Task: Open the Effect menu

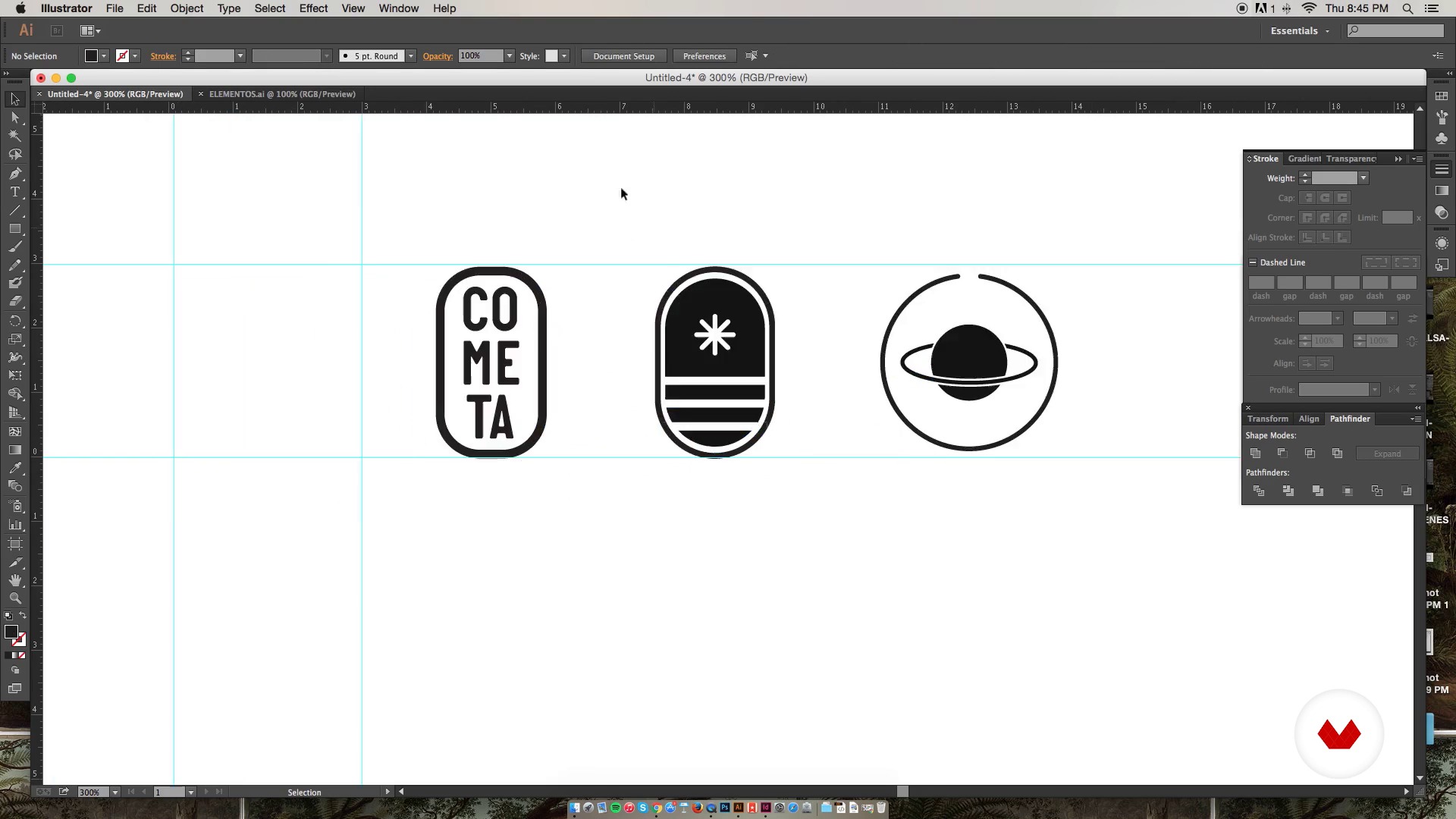Action: 313,8
